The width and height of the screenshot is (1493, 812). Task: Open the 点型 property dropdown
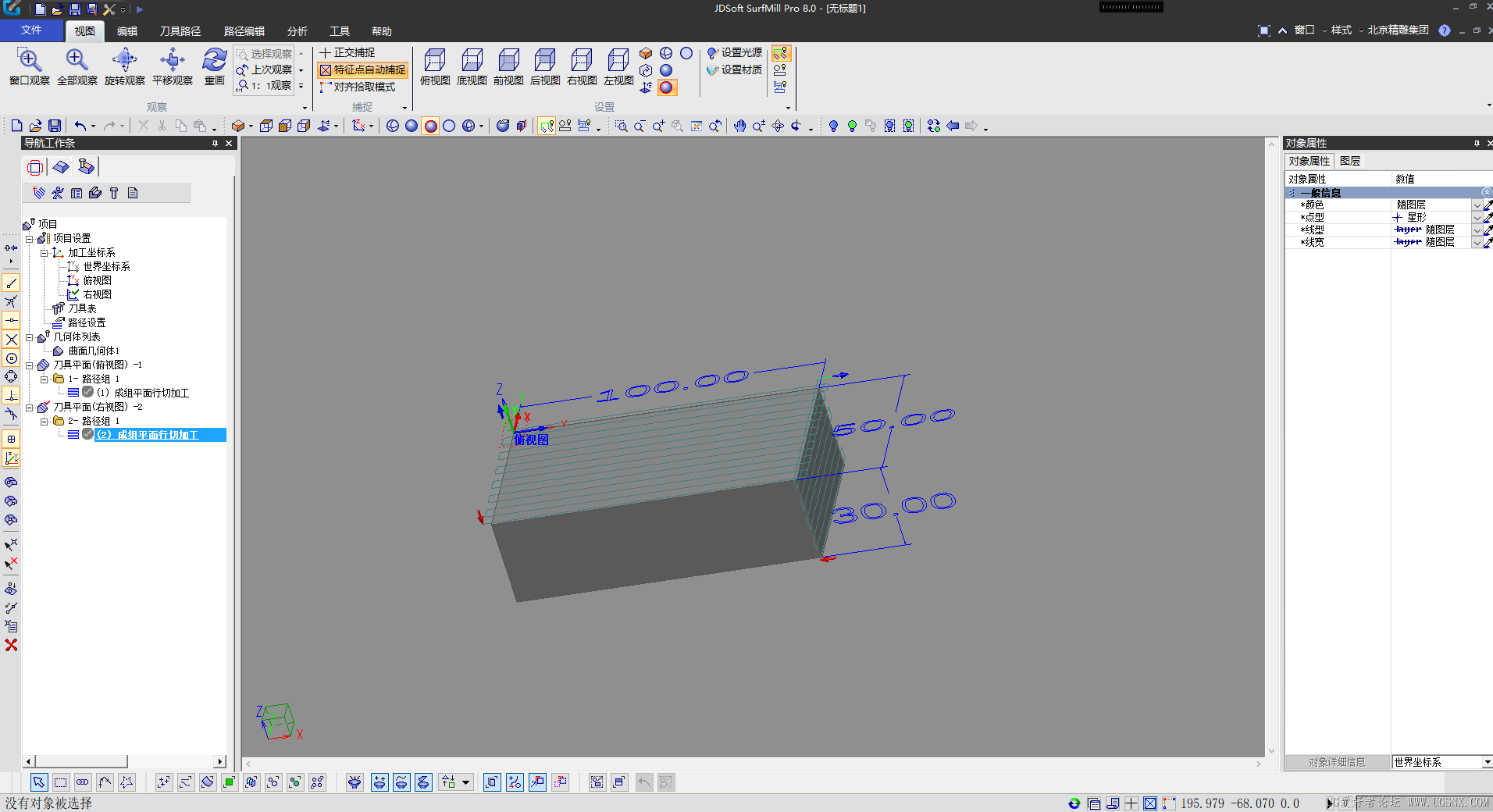[x=1477, y=217]
